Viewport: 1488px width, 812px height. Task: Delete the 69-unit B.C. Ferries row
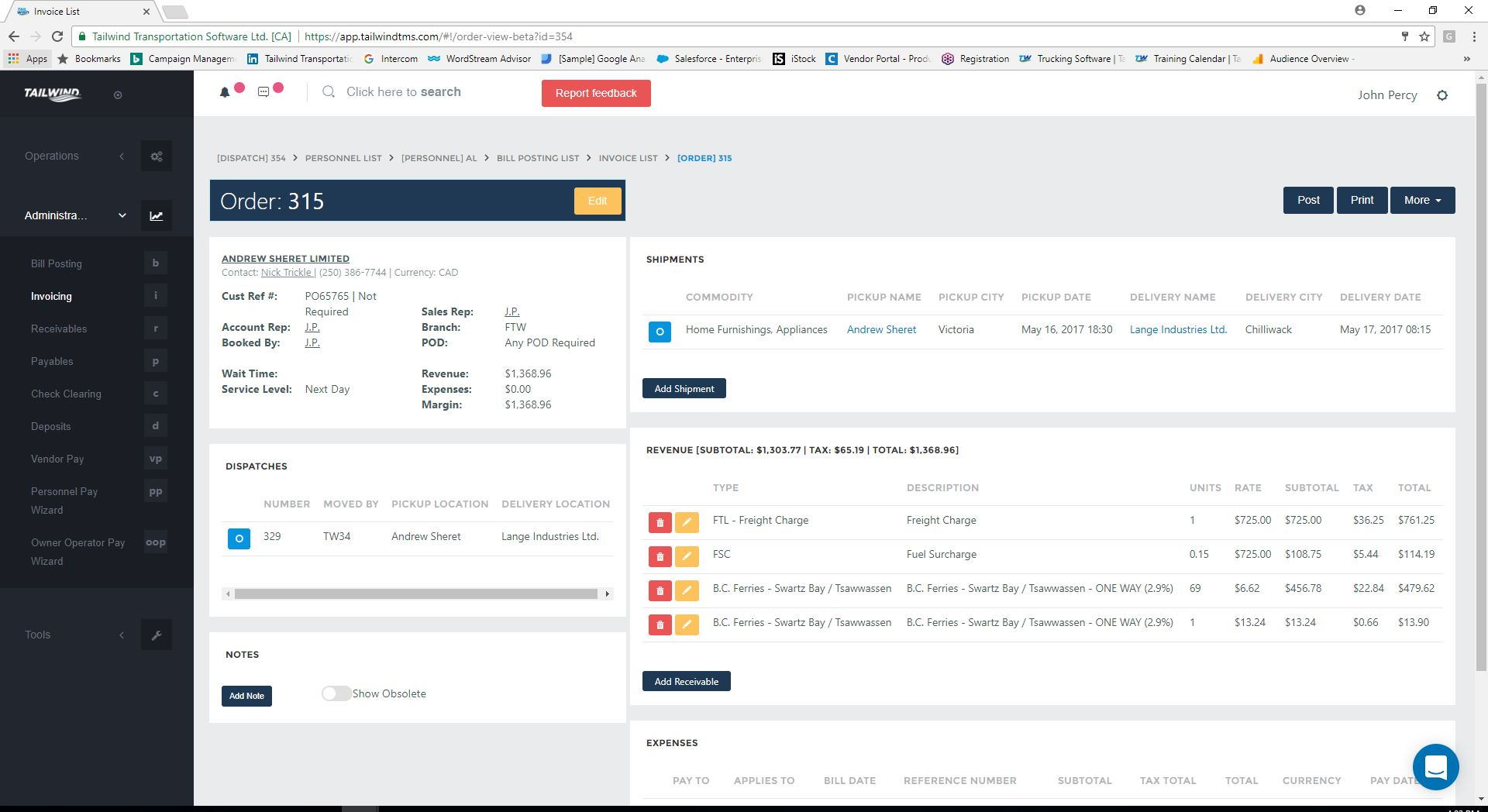point(660,591)
